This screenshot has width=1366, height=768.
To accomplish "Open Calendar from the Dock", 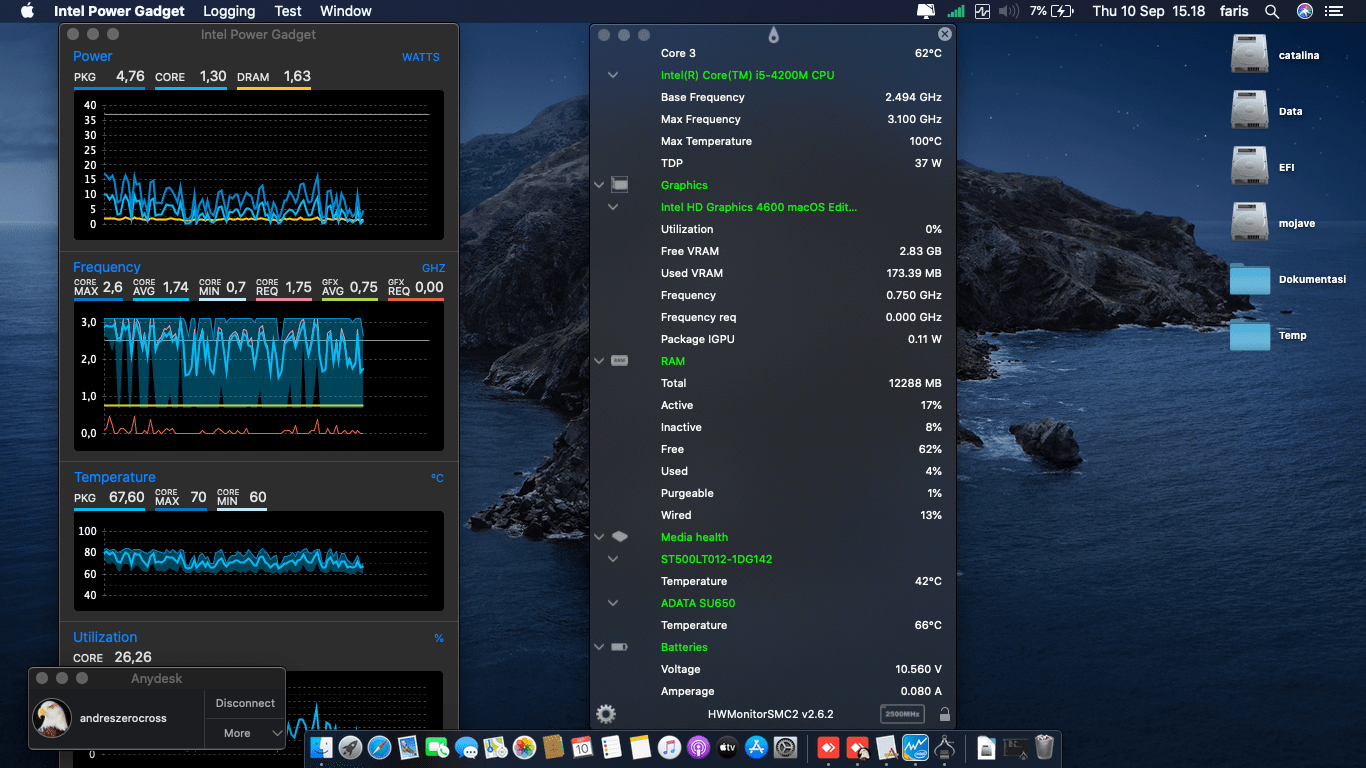I will (582, 747).
